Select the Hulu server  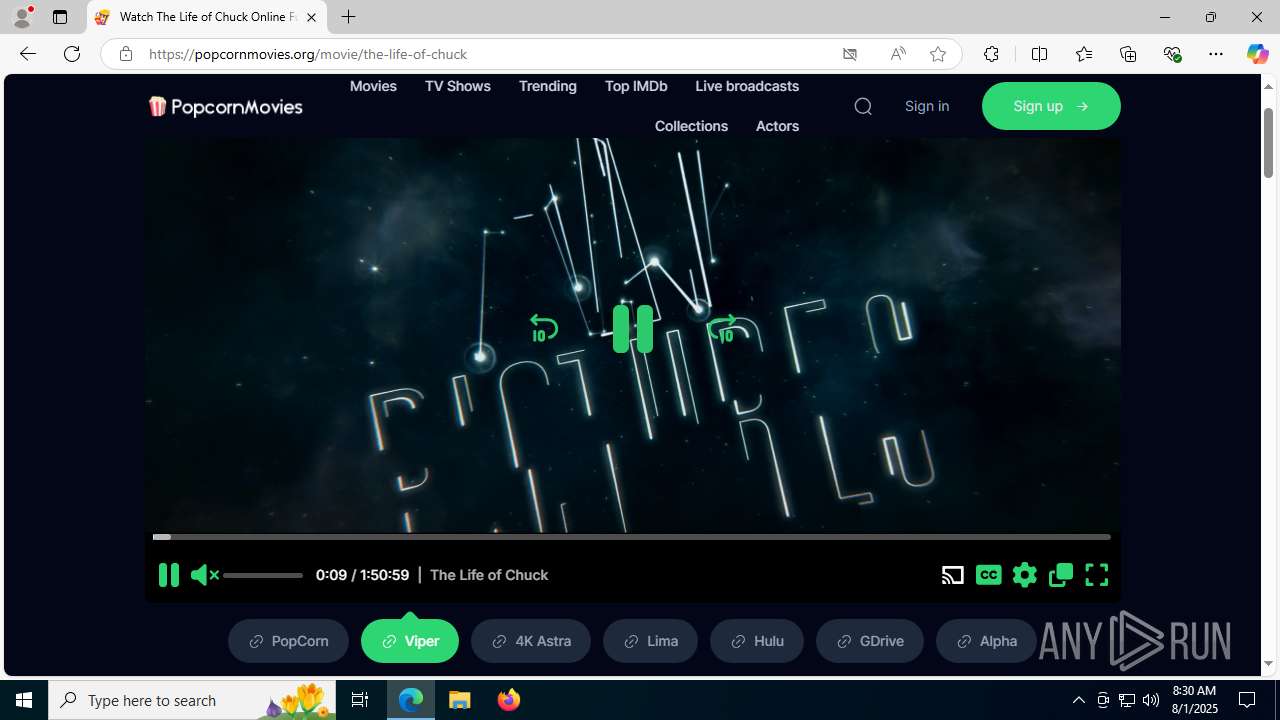[x=757, y=641]
